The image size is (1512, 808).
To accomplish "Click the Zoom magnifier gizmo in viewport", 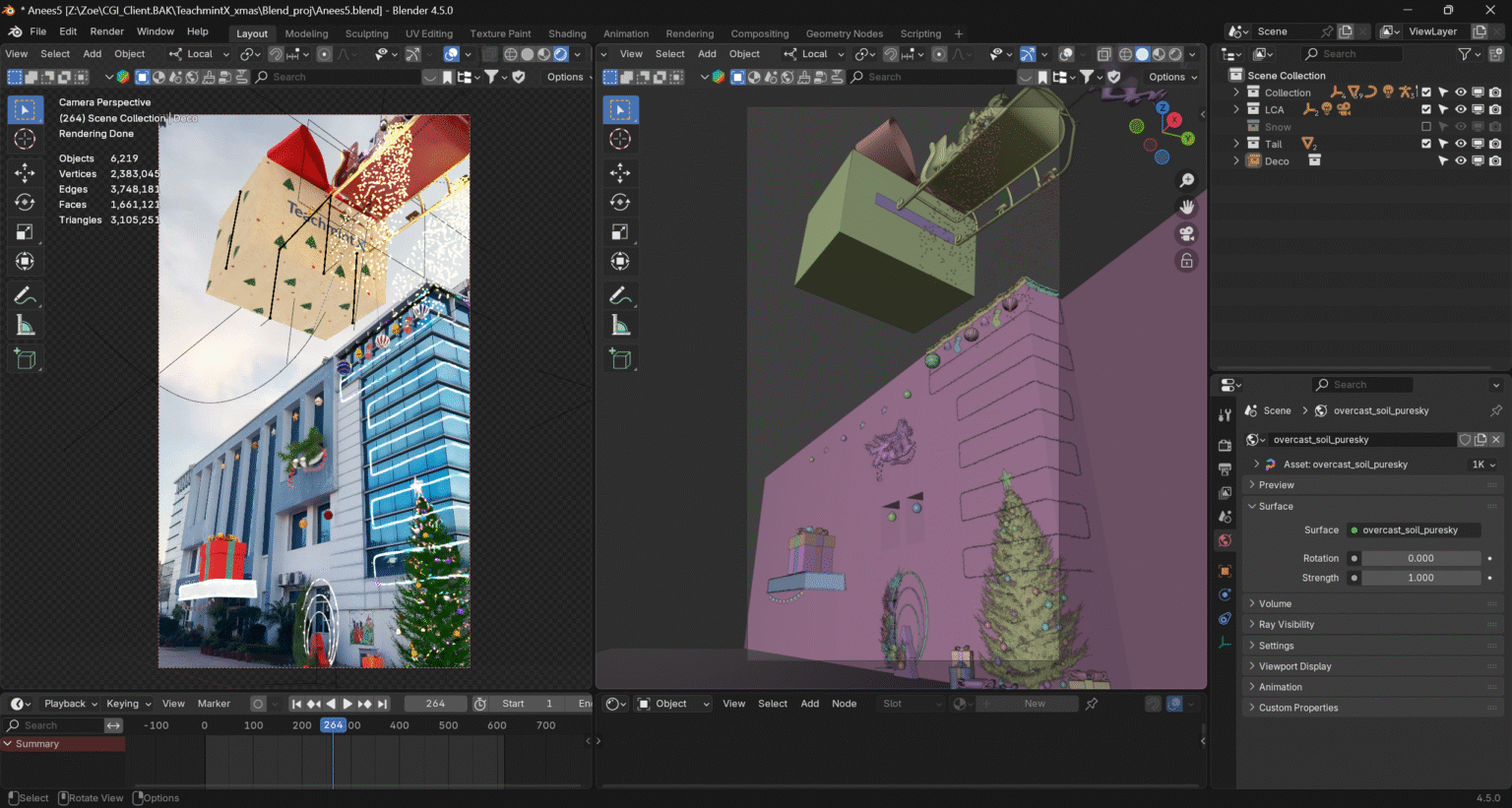I will pyautogui.click(x=1187, y=180).
